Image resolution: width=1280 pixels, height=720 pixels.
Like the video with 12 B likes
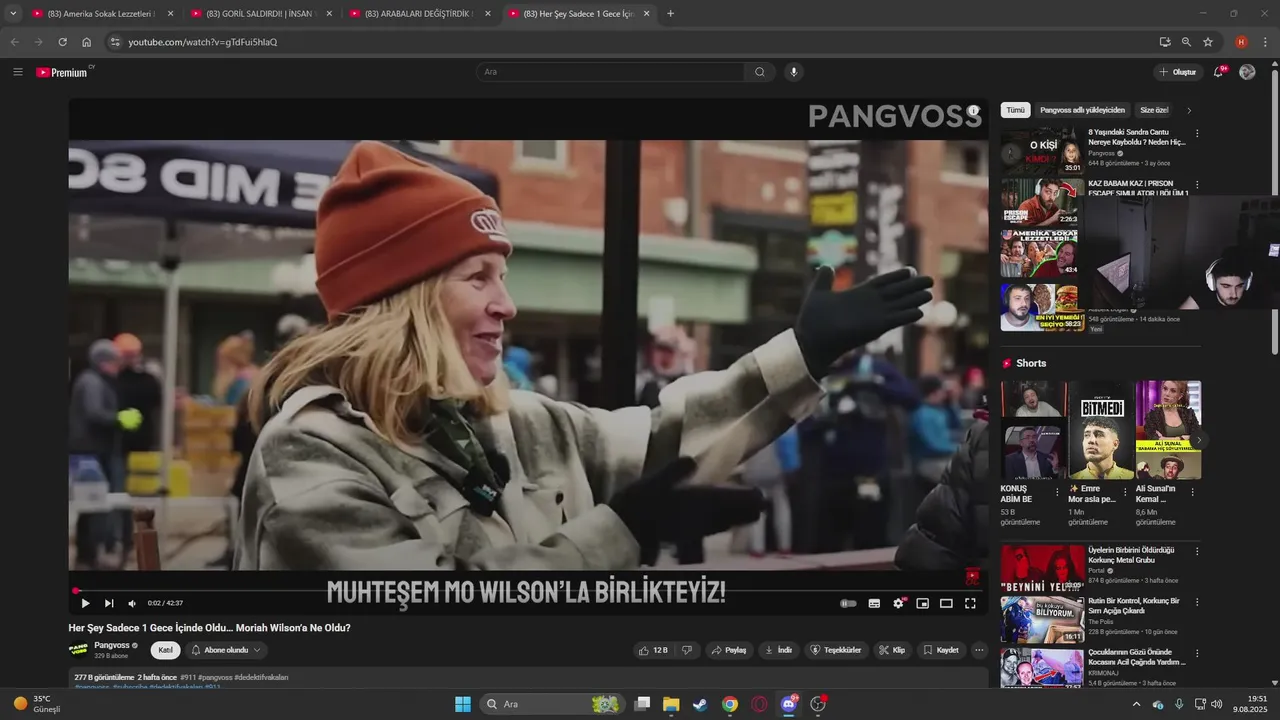click(653, 650)
